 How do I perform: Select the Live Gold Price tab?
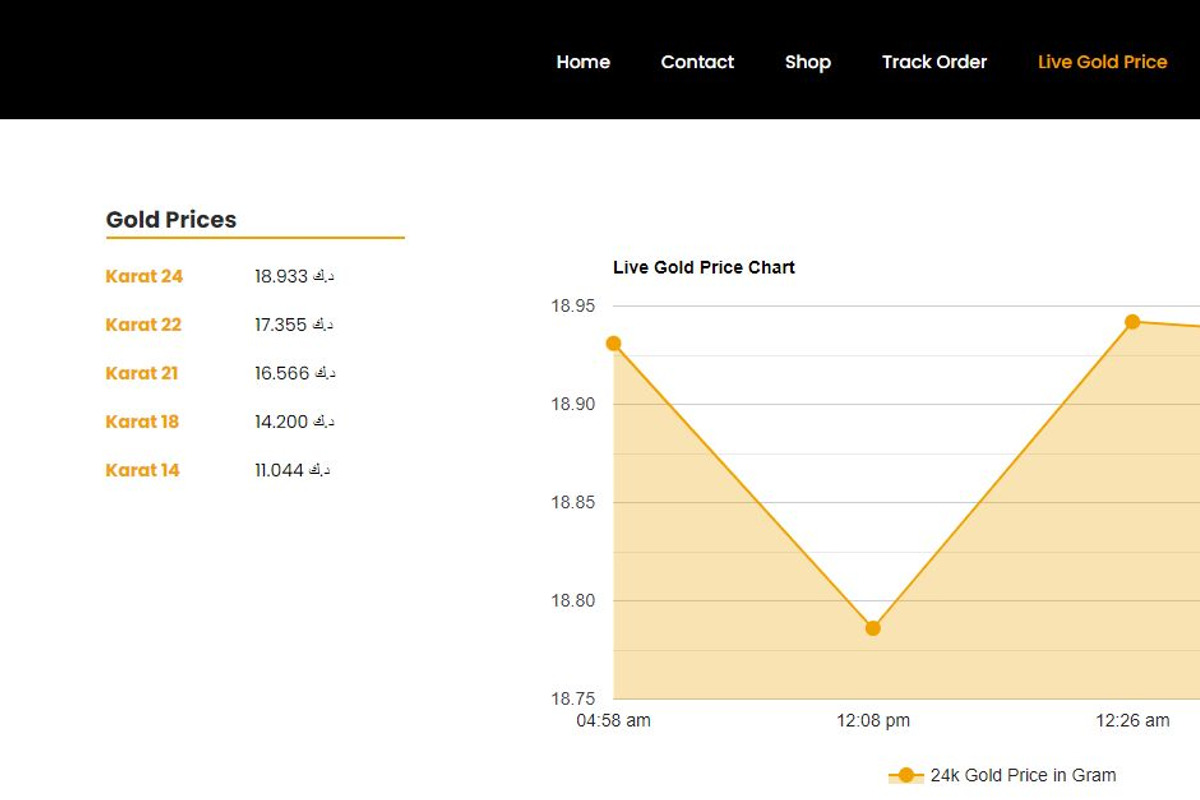[1101, 62]
